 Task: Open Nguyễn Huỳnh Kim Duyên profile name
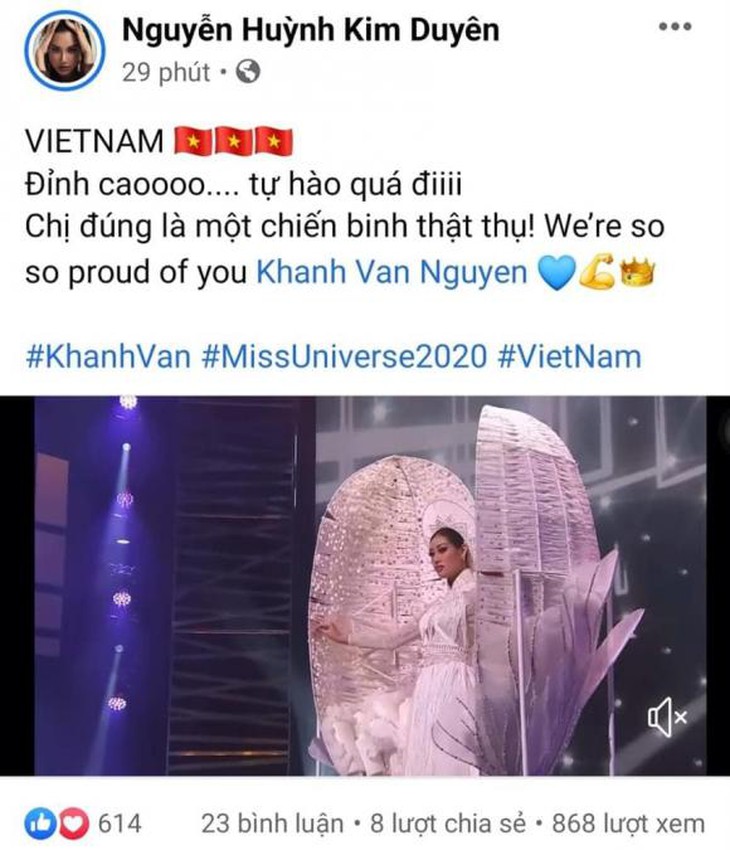coord(311,30)
